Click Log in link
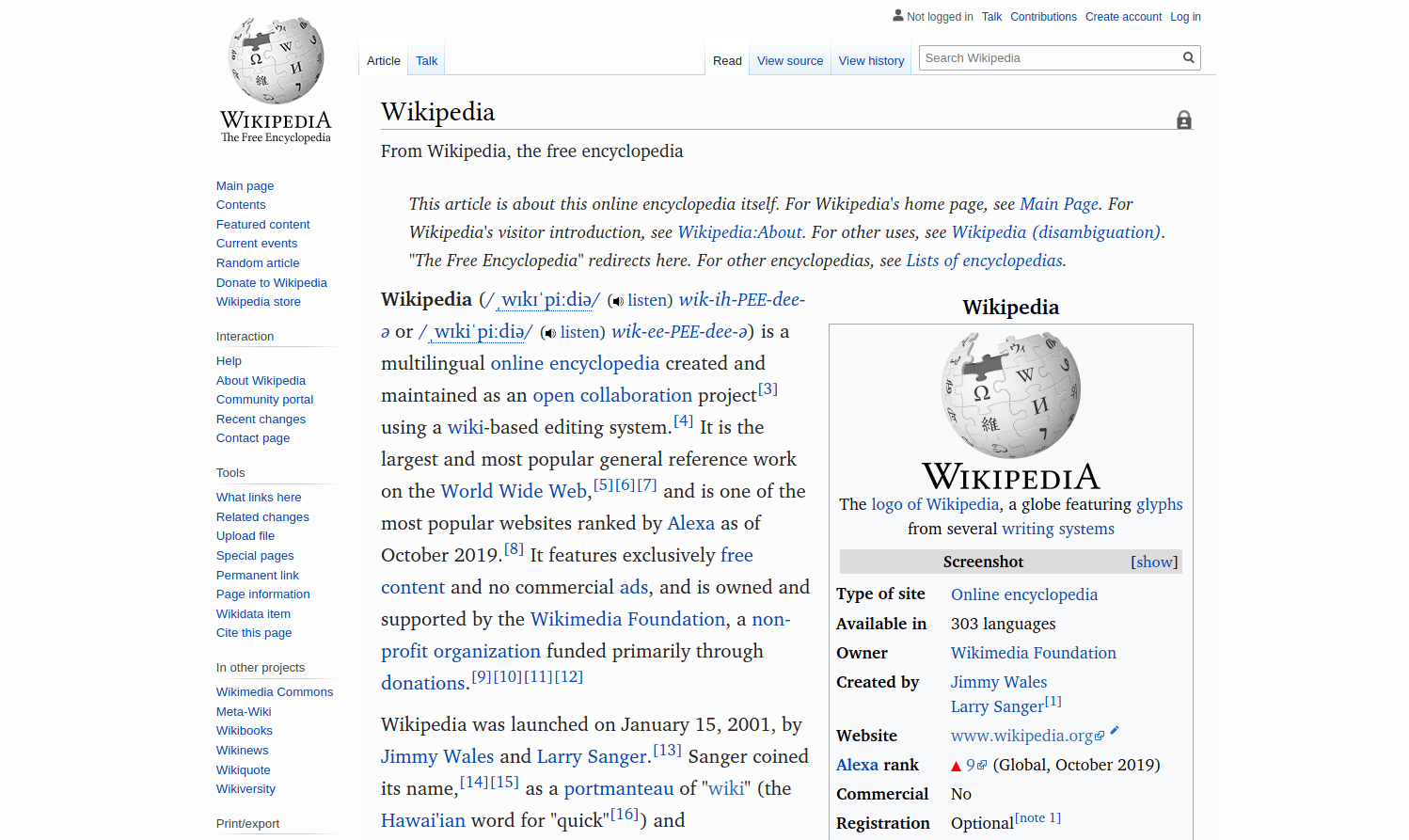Image resolution: width=1409 pixels, height=840 pixels. tap(1185, 17)
